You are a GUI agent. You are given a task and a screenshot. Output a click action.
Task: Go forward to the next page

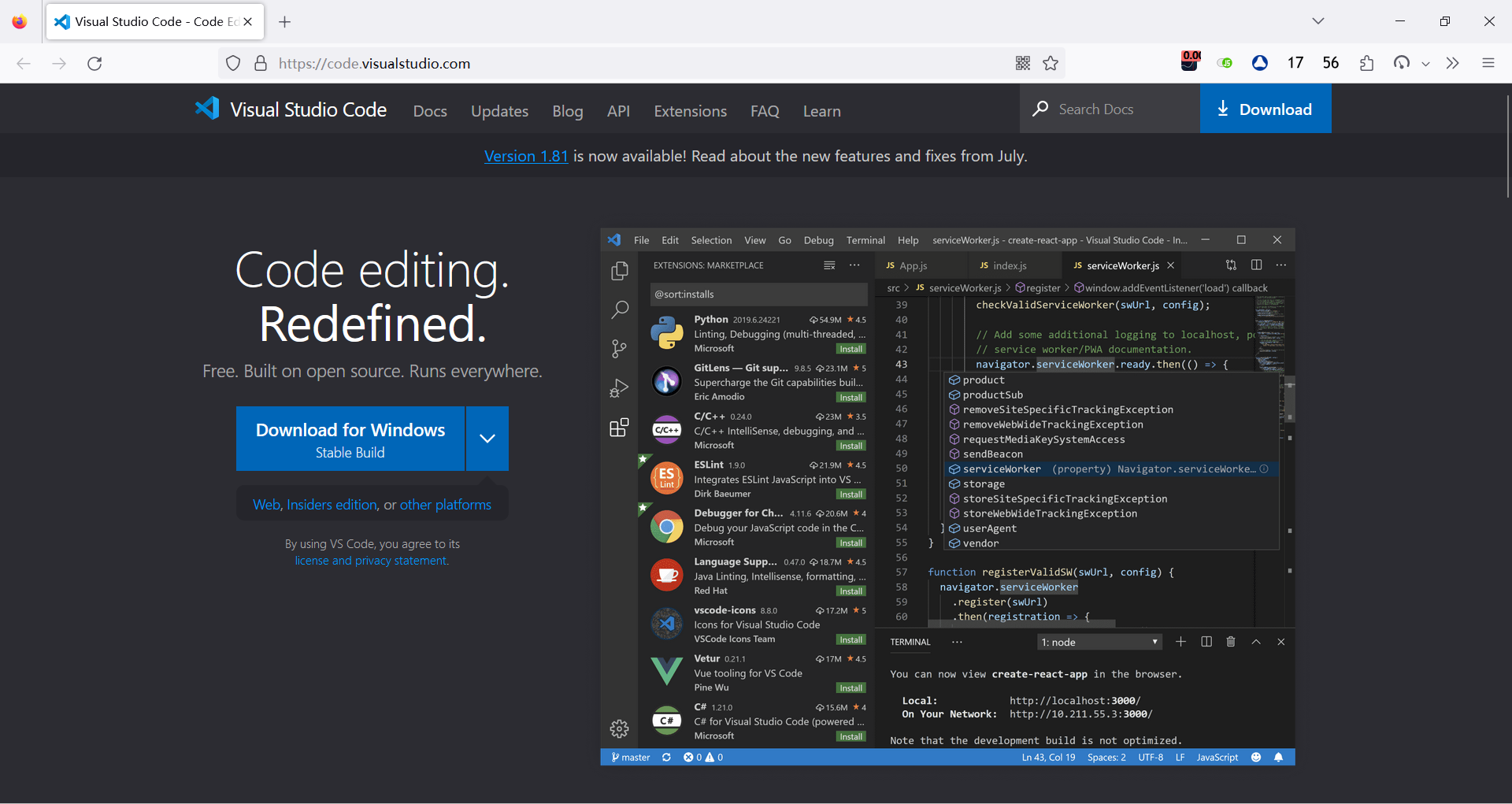59,63
